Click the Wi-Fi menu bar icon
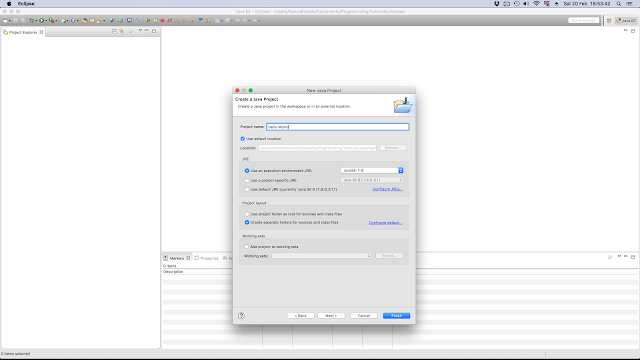Screen dimensions: 640x360 pyautogui.click(x=536, y=4)
